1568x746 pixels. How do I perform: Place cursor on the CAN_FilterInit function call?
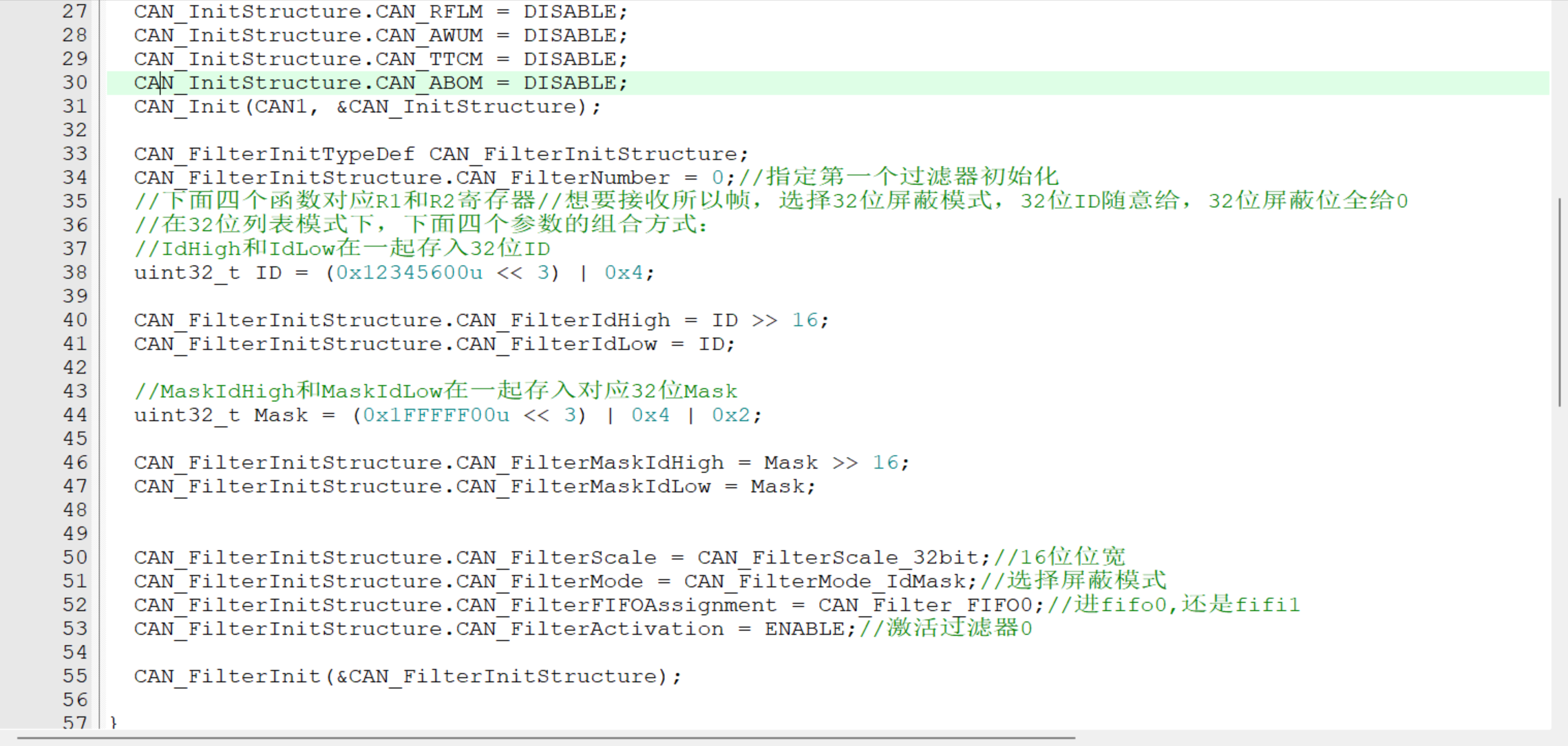click(x=227, y=676)
